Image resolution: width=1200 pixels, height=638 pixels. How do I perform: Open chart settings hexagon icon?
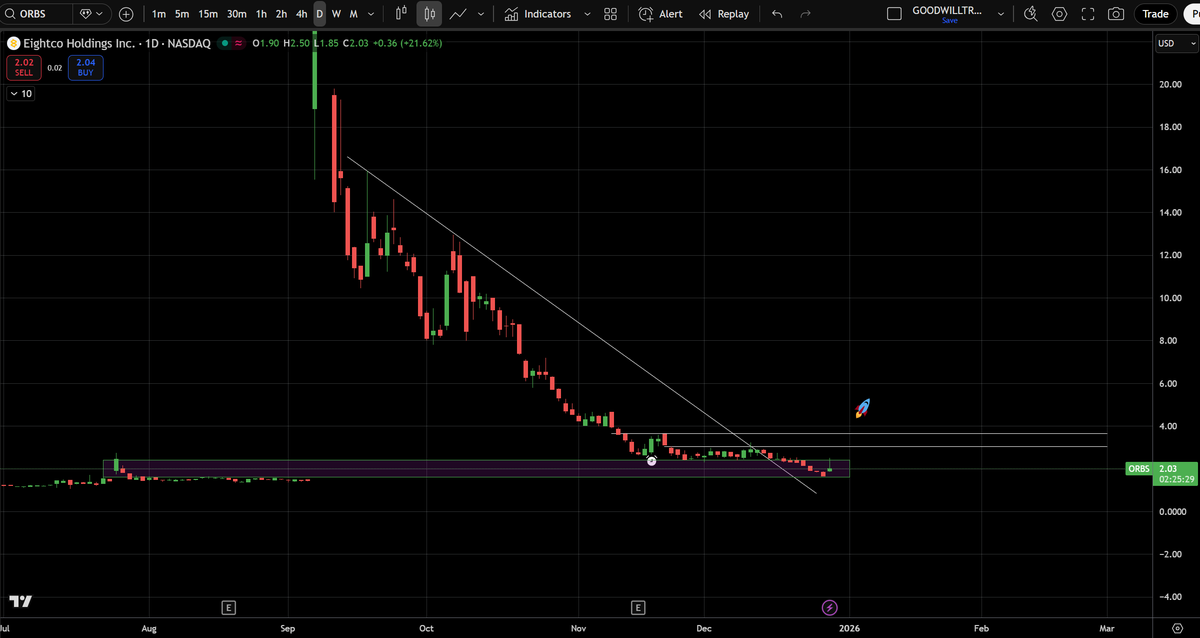pyautogui.click(x=1060, y=14)
